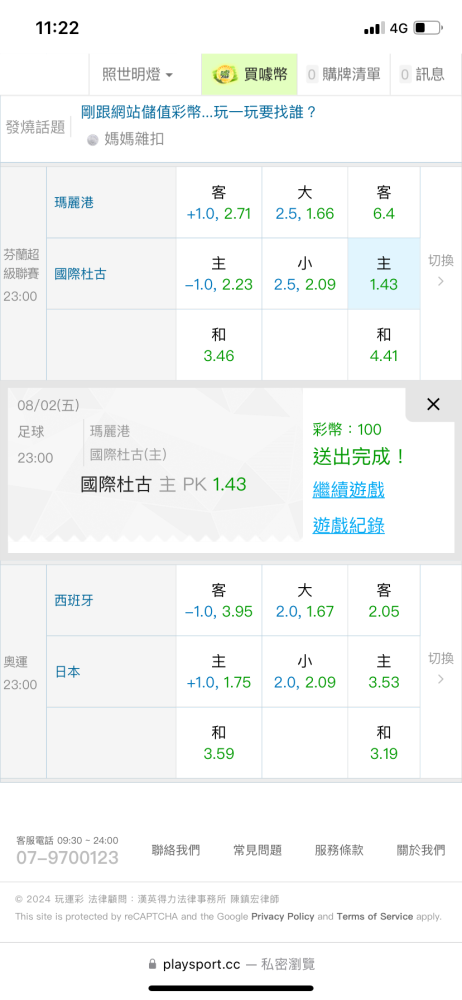The width and height of the screenshot is (462, 1000).
Task: Open the 常見問題 footer link
Action: [258, 849]
